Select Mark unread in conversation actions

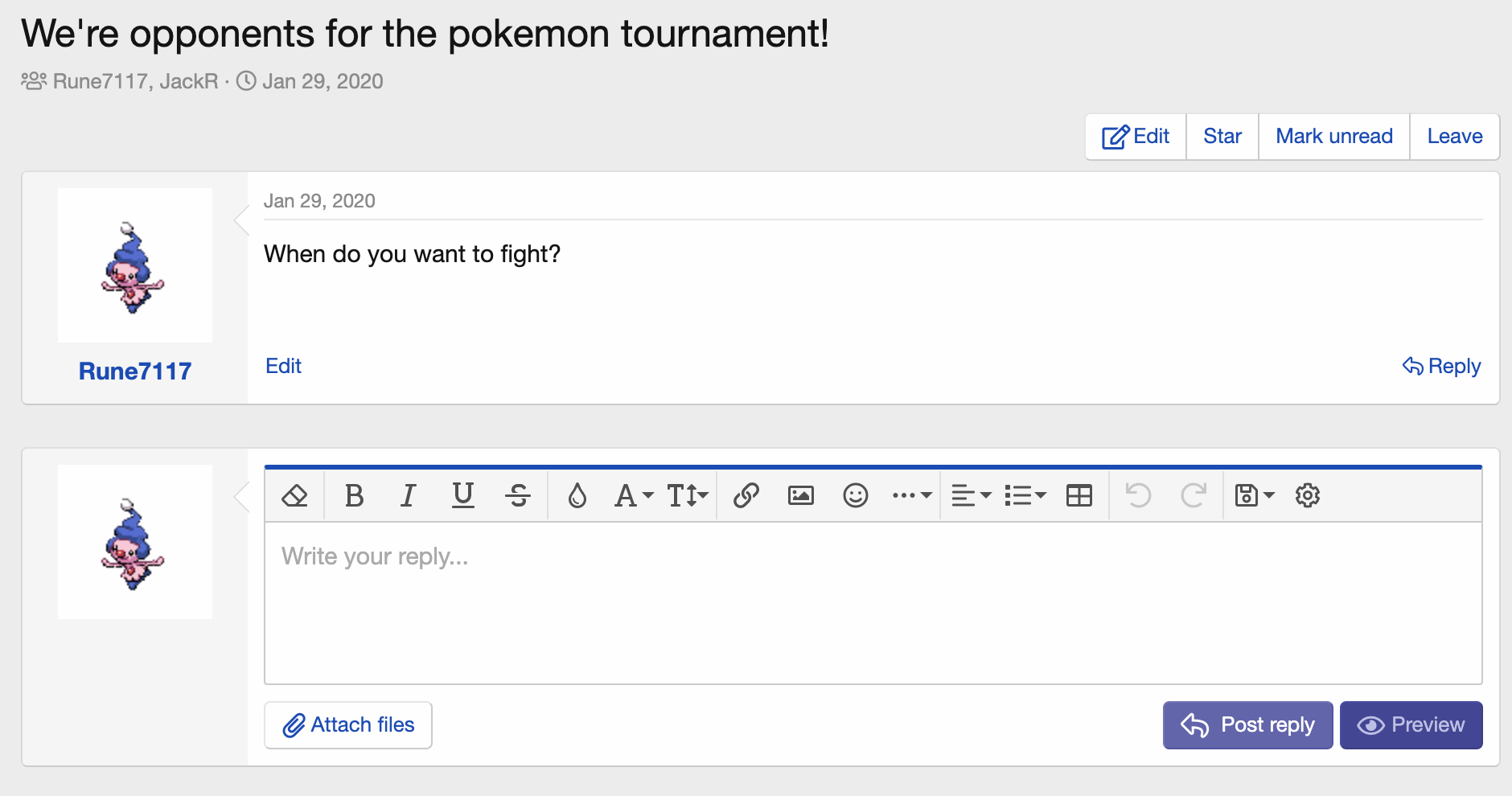(1334, 137)
